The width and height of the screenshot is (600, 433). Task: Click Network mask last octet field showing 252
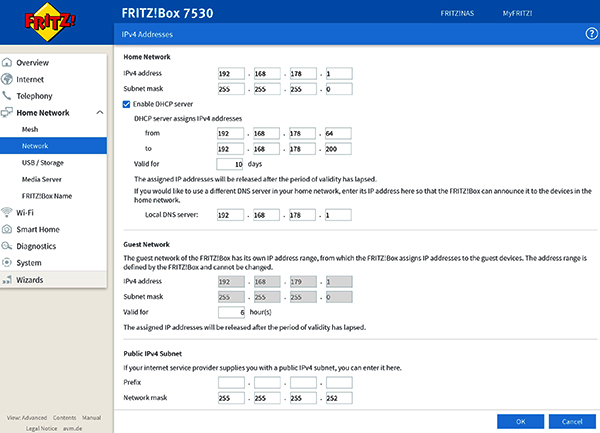339,398
